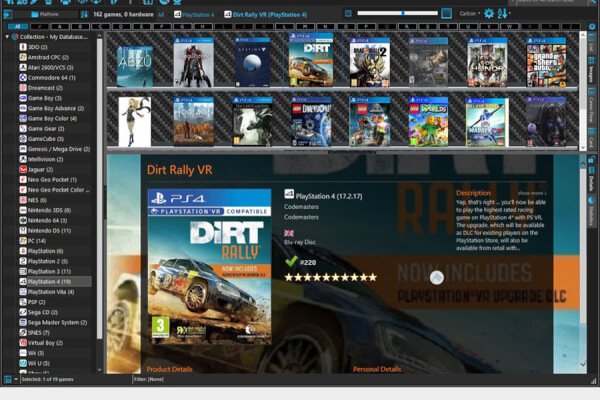This screenshot has width=600, height=400.
Task: Click the PlayStation 4 breadcrumb link
Action: click(194, 15)
